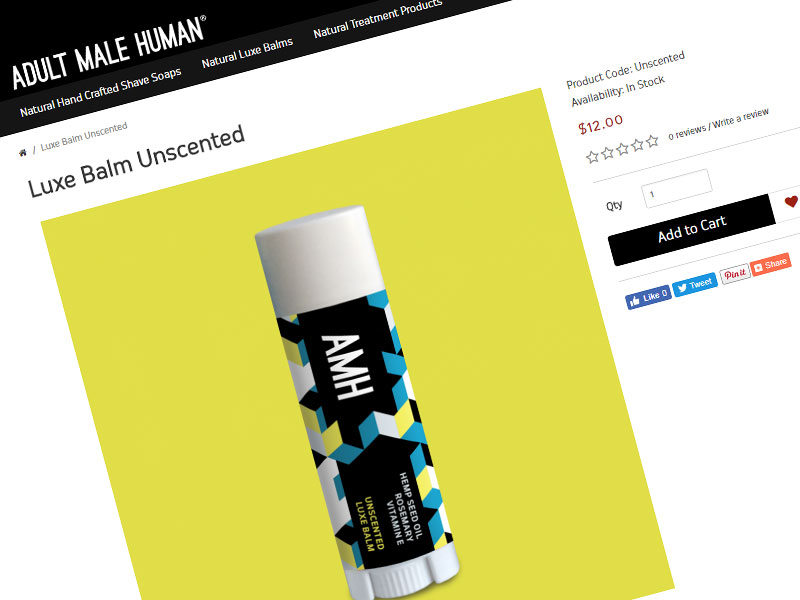
Task: Click the orange Share button
Action: click(x=770, y=264)
